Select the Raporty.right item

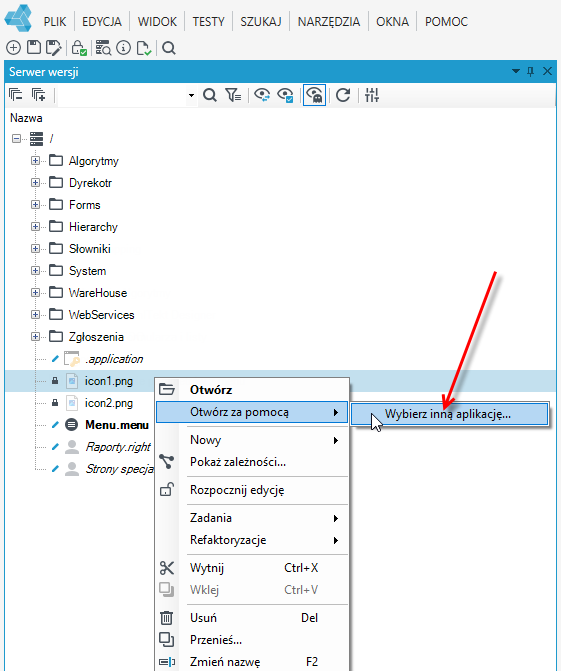[118, 447]
